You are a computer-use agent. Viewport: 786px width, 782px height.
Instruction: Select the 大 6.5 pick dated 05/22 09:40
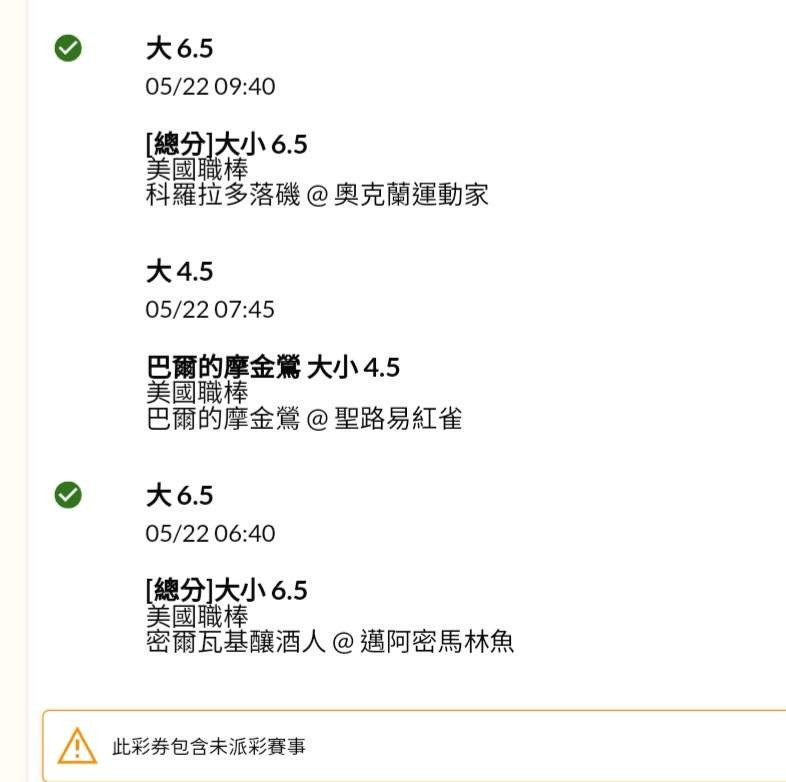point(179,48)
